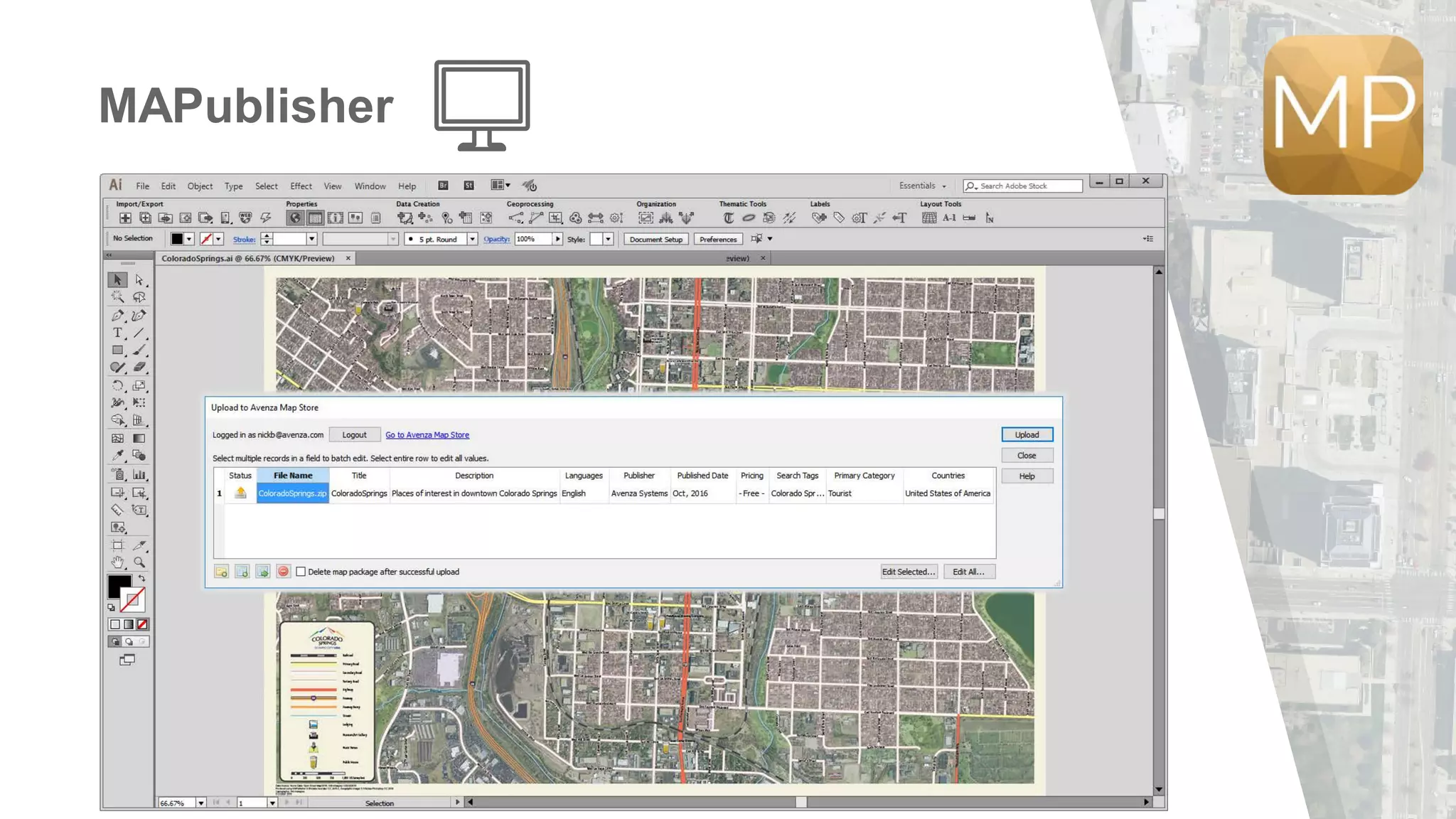This screenshot has height=819, width=1456.
Task: Click the change screen mode icon
Action: pyautogui.click(x=127, y=660)
